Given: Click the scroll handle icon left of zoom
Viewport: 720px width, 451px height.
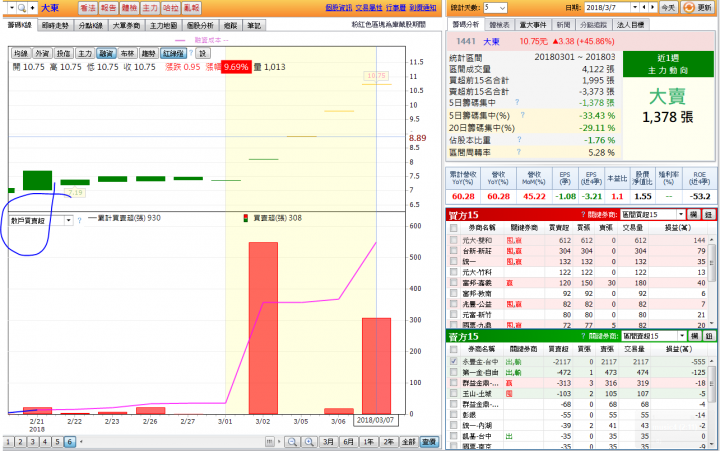Looking at the screenshot, I should 270,442.
